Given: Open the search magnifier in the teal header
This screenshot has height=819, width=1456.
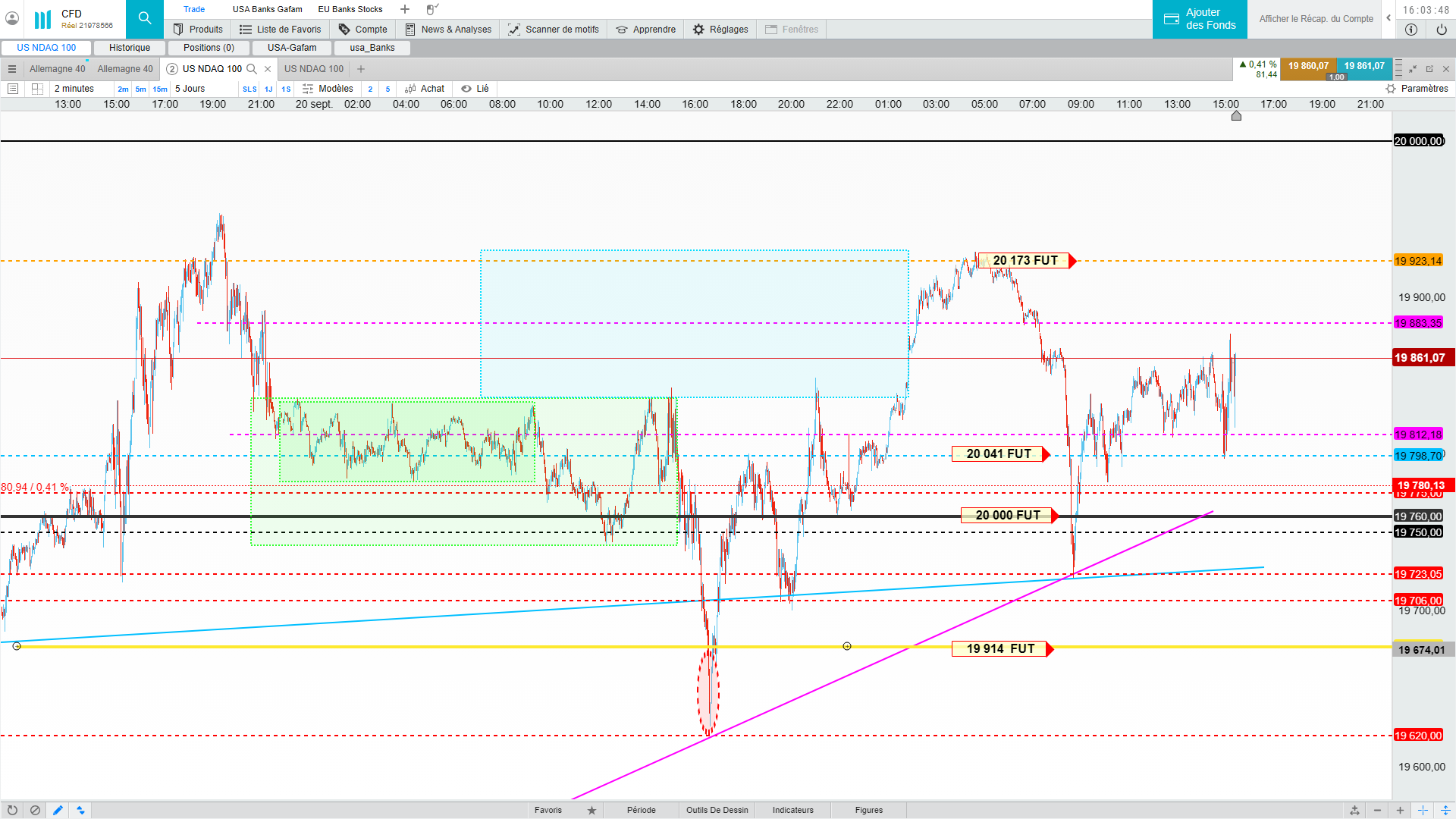Looking at the screenshot, I should pos(144,18).
